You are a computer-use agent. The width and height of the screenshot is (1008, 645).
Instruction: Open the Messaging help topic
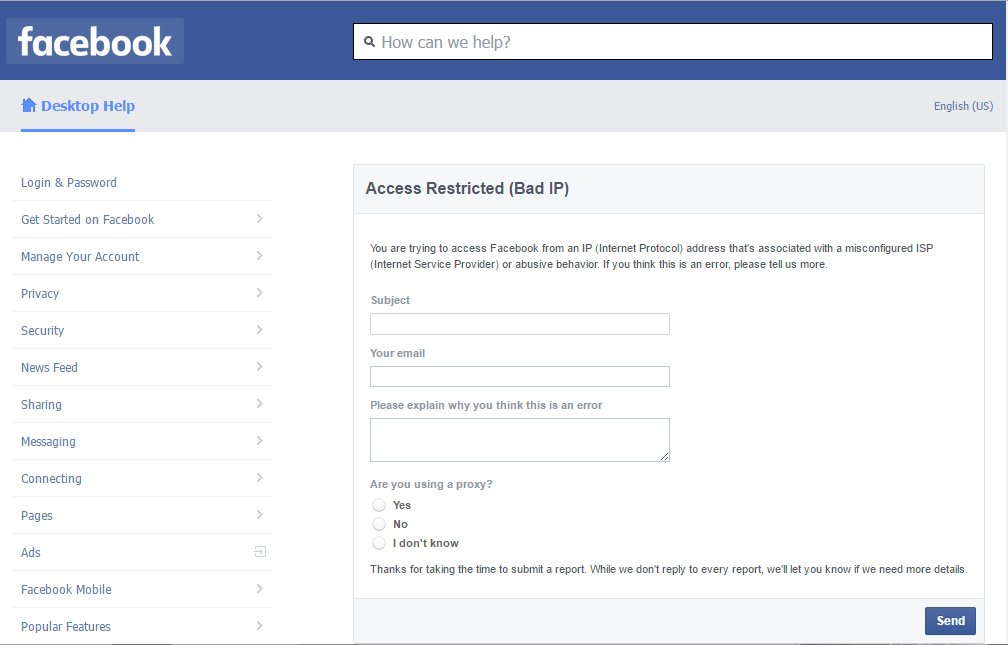[x=48, y=442]
